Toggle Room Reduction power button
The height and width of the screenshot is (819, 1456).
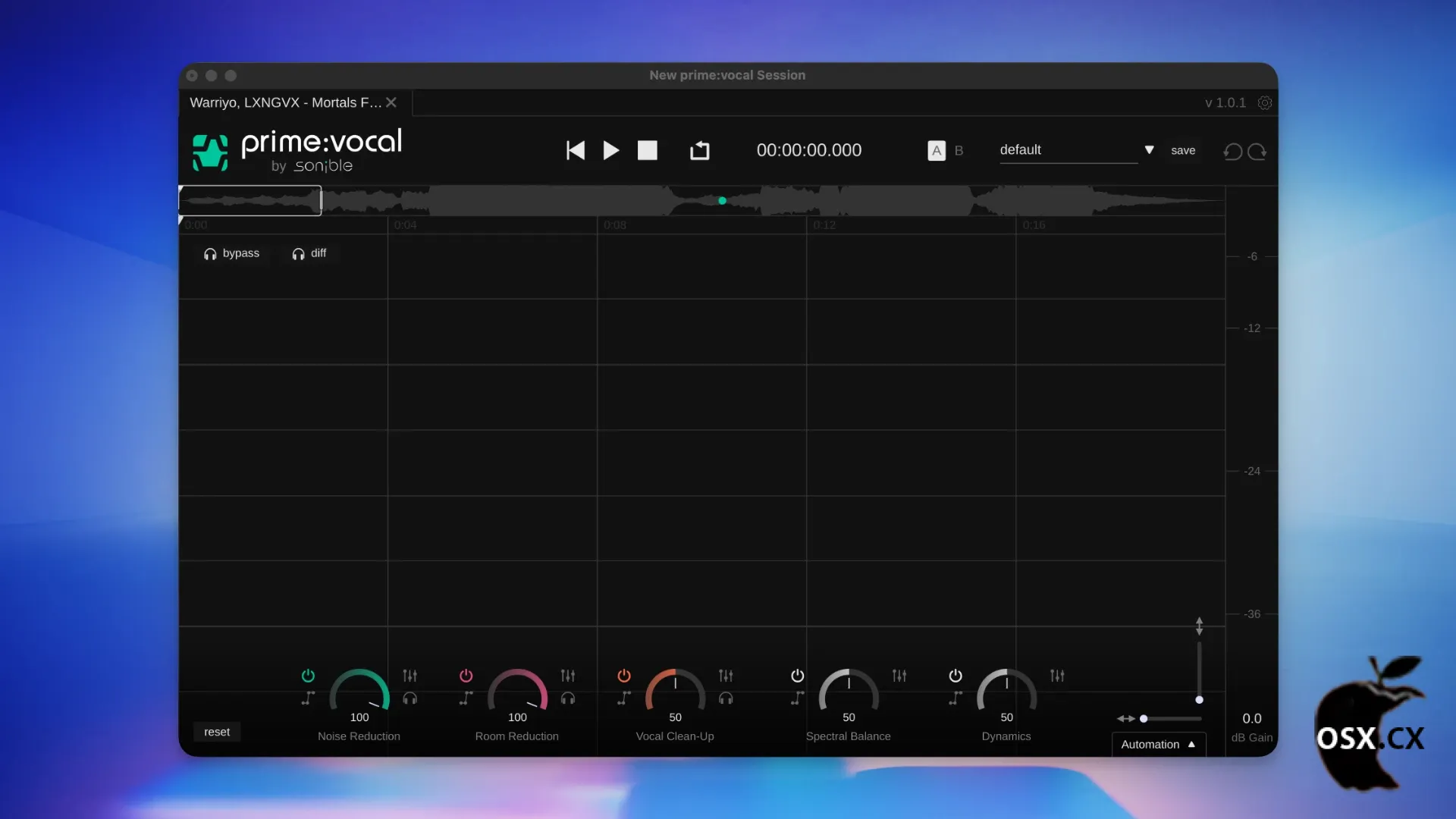tap(466, 676)
